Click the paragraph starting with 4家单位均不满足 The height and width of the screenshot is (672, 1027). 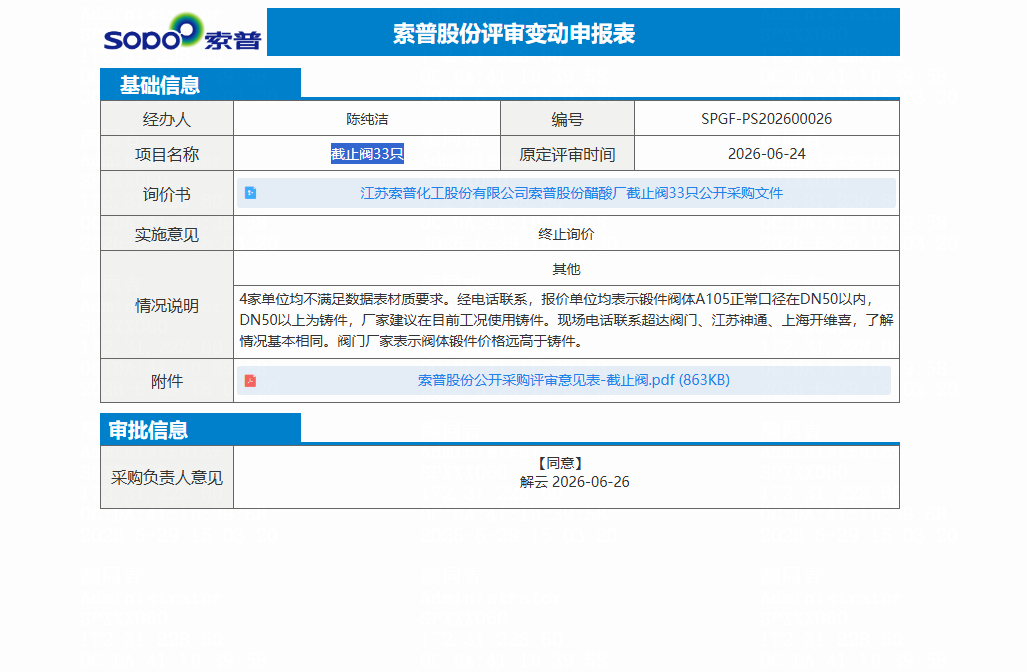tap(566, 320)
